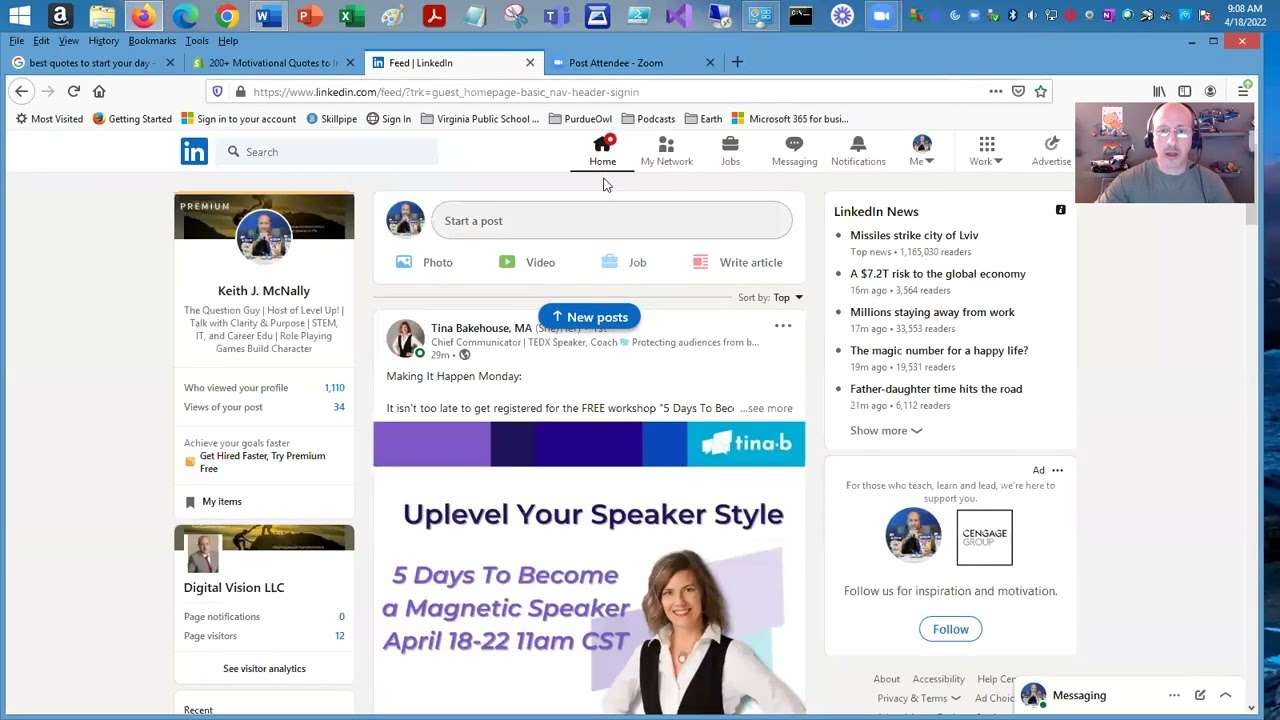Screen dimensions: 1280x720
Task: Open a new browser tab
Action: [x=737, y=62]
